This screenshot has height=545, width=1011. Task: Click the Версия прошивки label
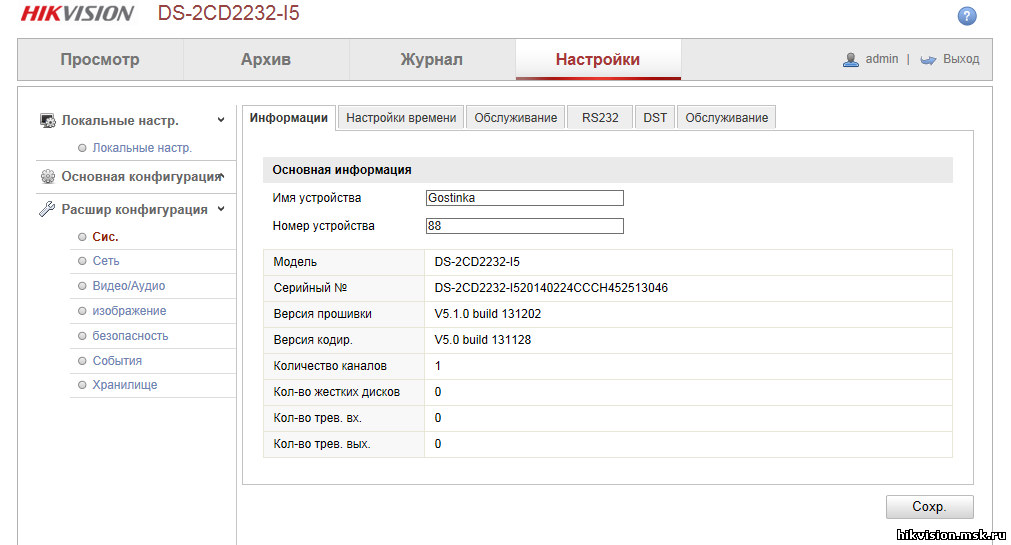click(322, 314)
